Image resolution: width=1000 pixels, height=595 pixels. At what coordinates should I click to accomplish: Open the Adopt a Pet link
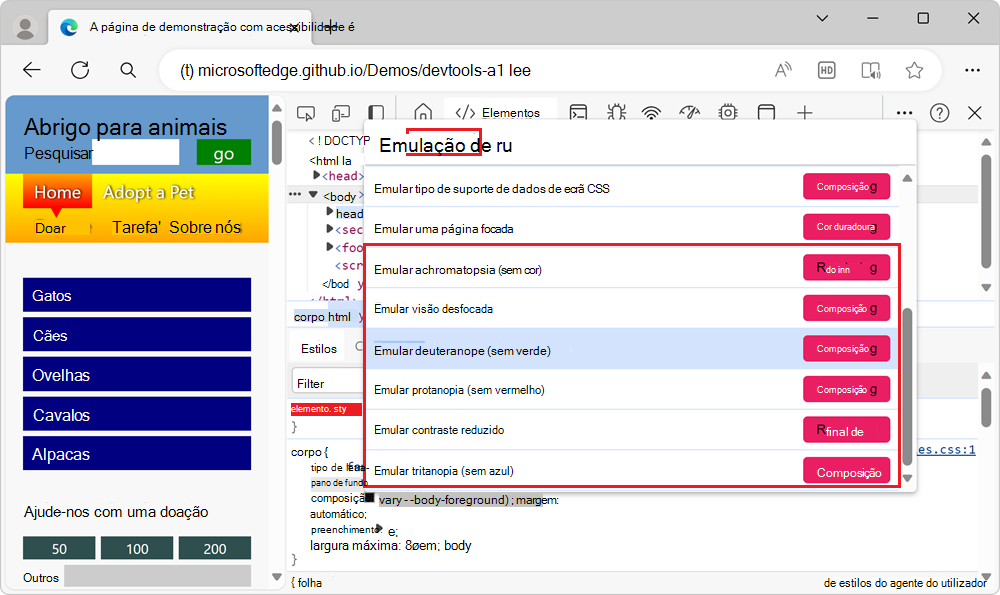click(x=149, y=192)
